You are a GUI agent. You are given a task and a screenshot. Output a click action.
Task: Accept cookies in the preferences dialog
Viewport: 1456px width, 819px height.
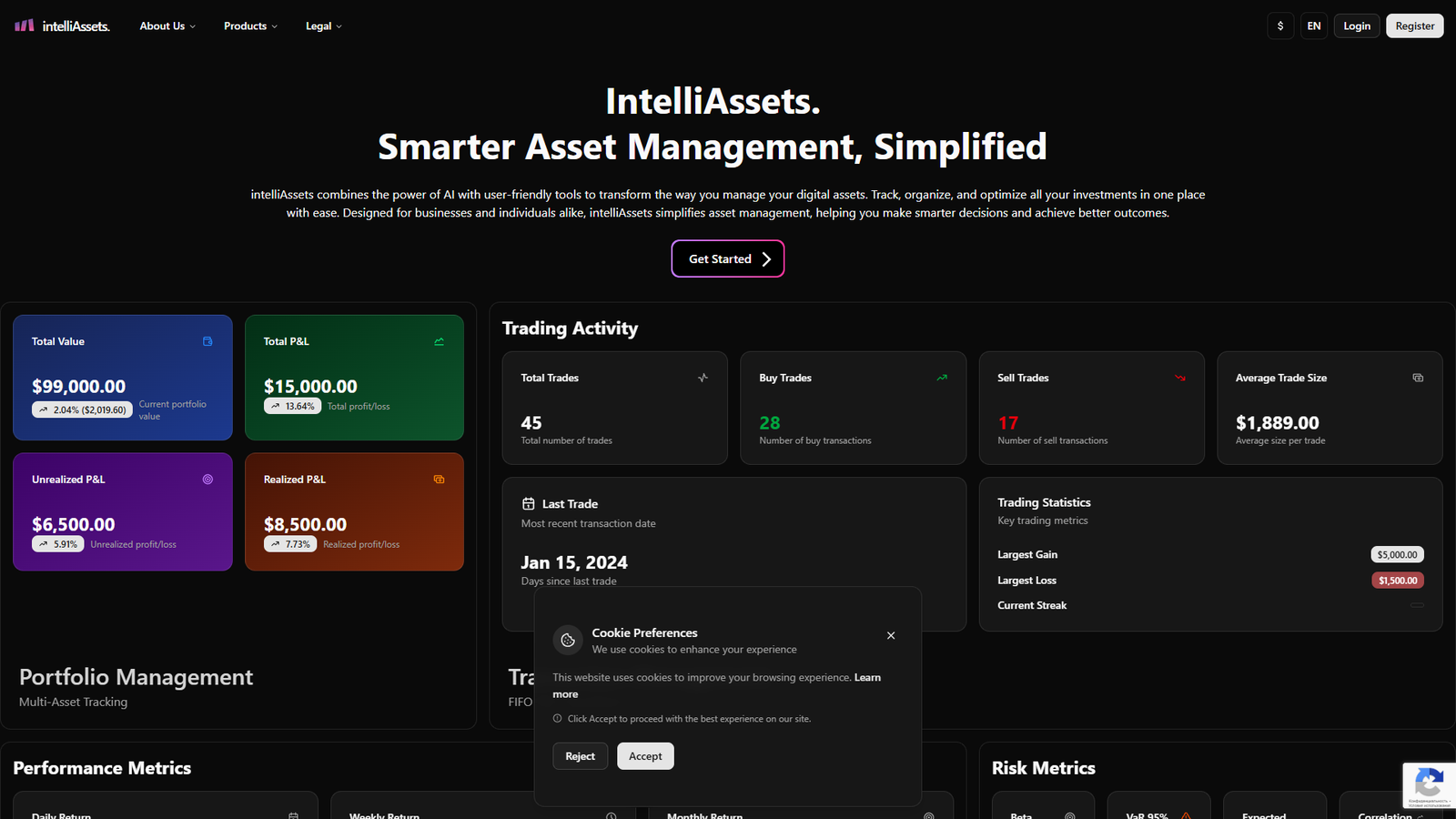click(x=645, y=756)
